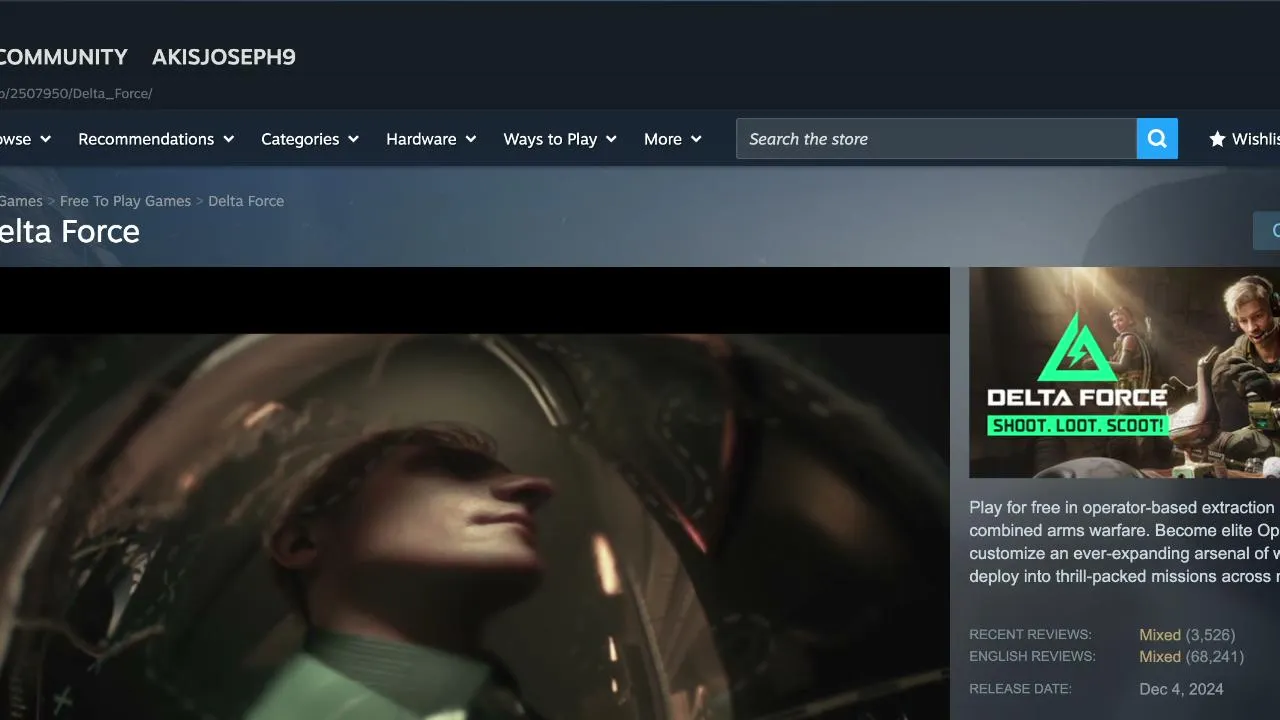Click the ENGLISH REVIEWS label

click(x=1032, y=657)
